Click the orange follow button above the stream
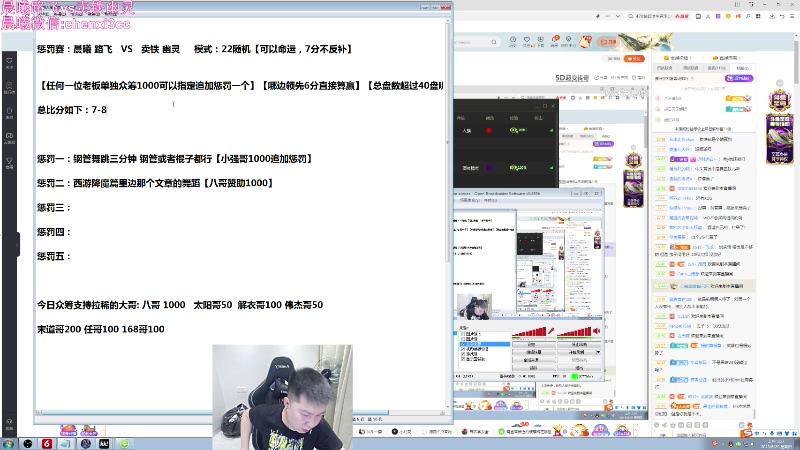Image resolution: width=800 pixels, height=450 pixels. tap(634, 59)
